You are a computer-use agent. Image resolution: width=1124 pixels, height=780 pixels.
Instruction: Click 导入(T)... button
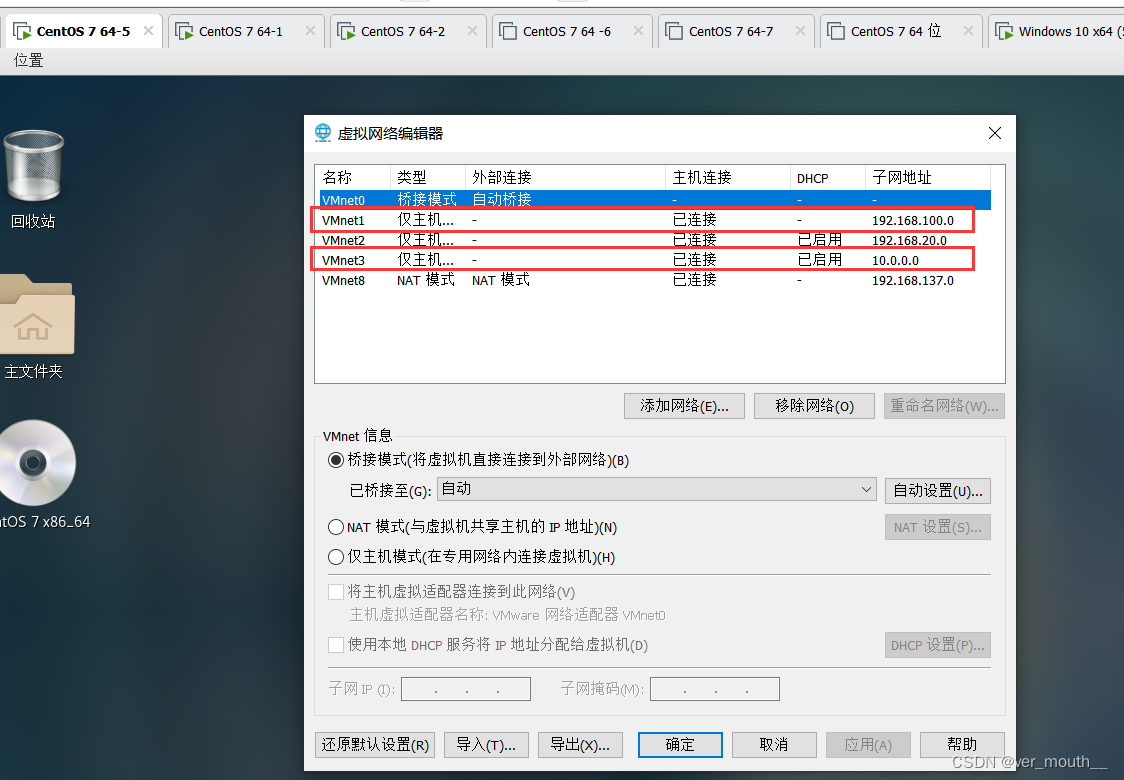pos(486,745)
